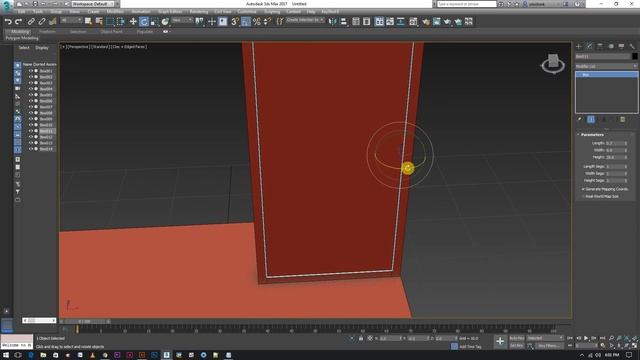Click the Undo arrow in main toolbar
This screenshot has width=640, height=360.
pos(8,22)
